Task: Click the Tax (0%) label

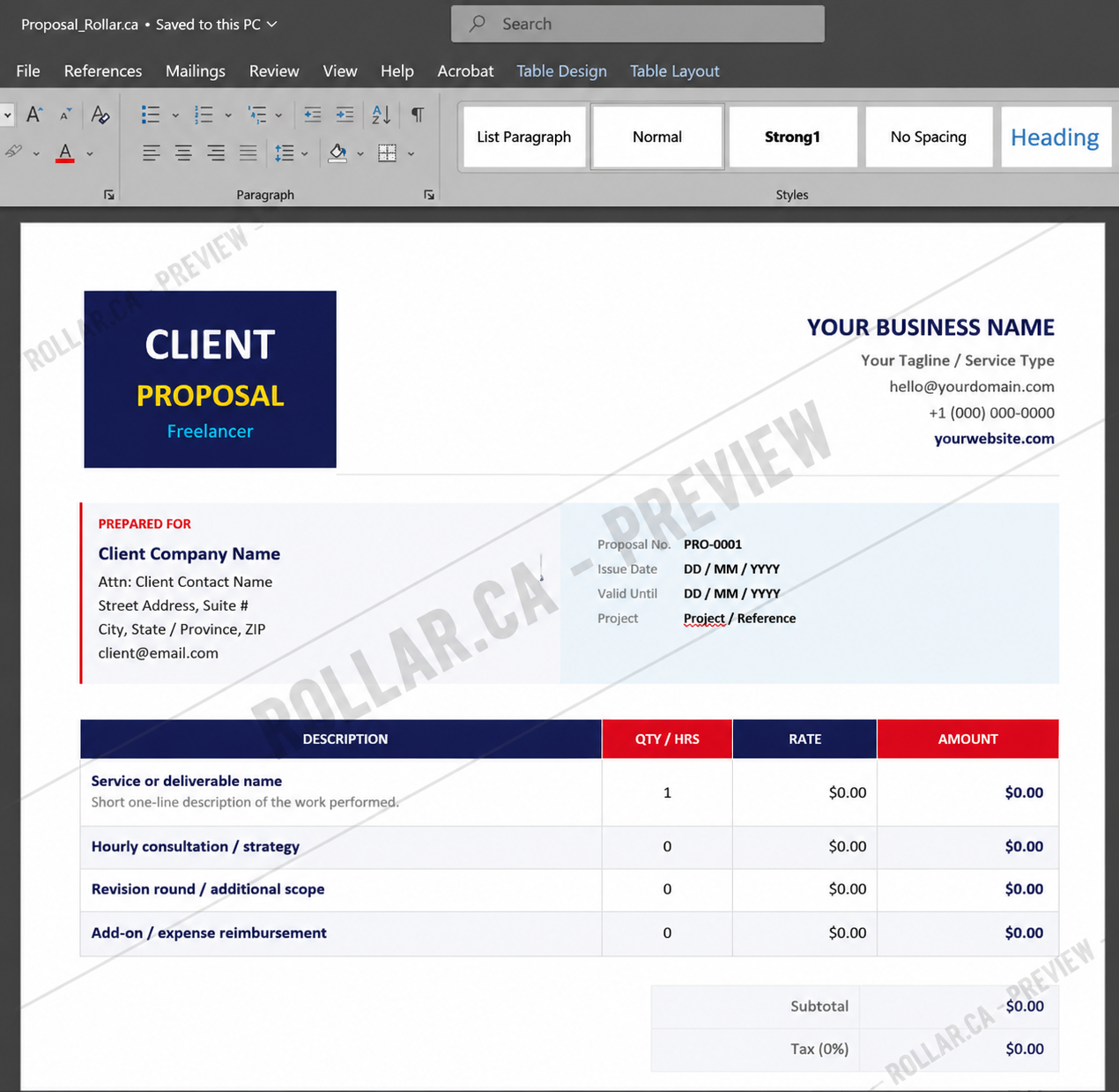Action: pyautogui.click(x=819, y=1049)
